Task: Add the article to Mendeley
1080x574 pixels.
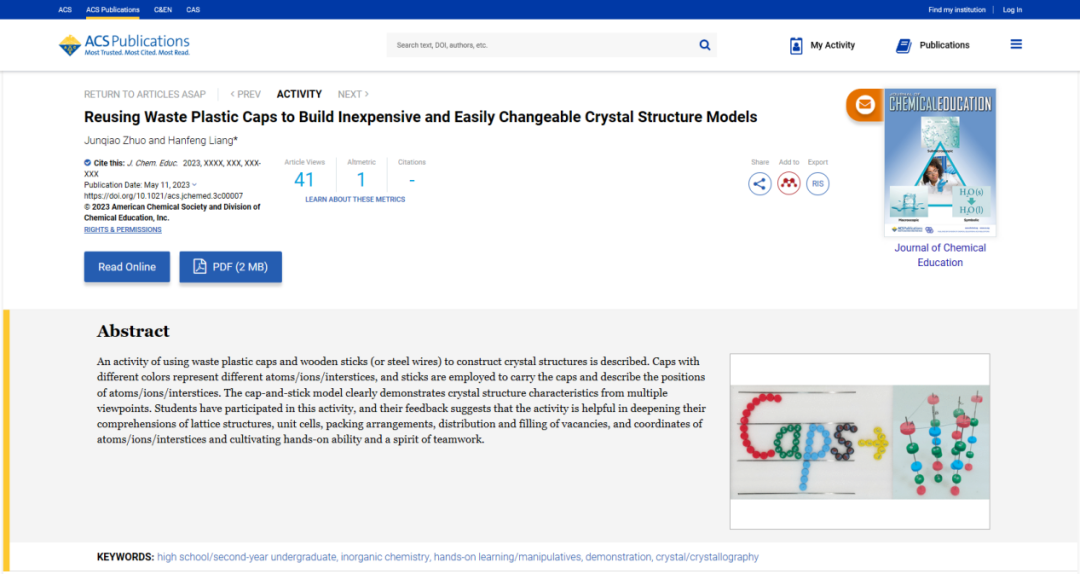Action: click(x=789, y=184)
